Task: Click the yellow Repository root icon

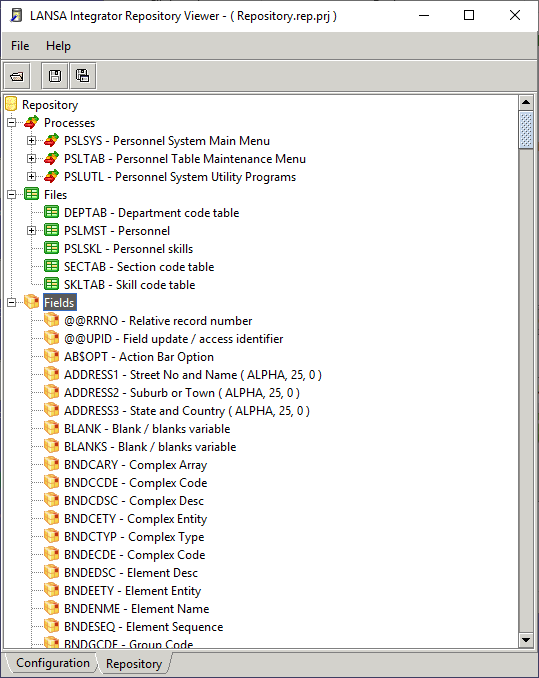Action: pyautogui.click(x=11, y=104)
